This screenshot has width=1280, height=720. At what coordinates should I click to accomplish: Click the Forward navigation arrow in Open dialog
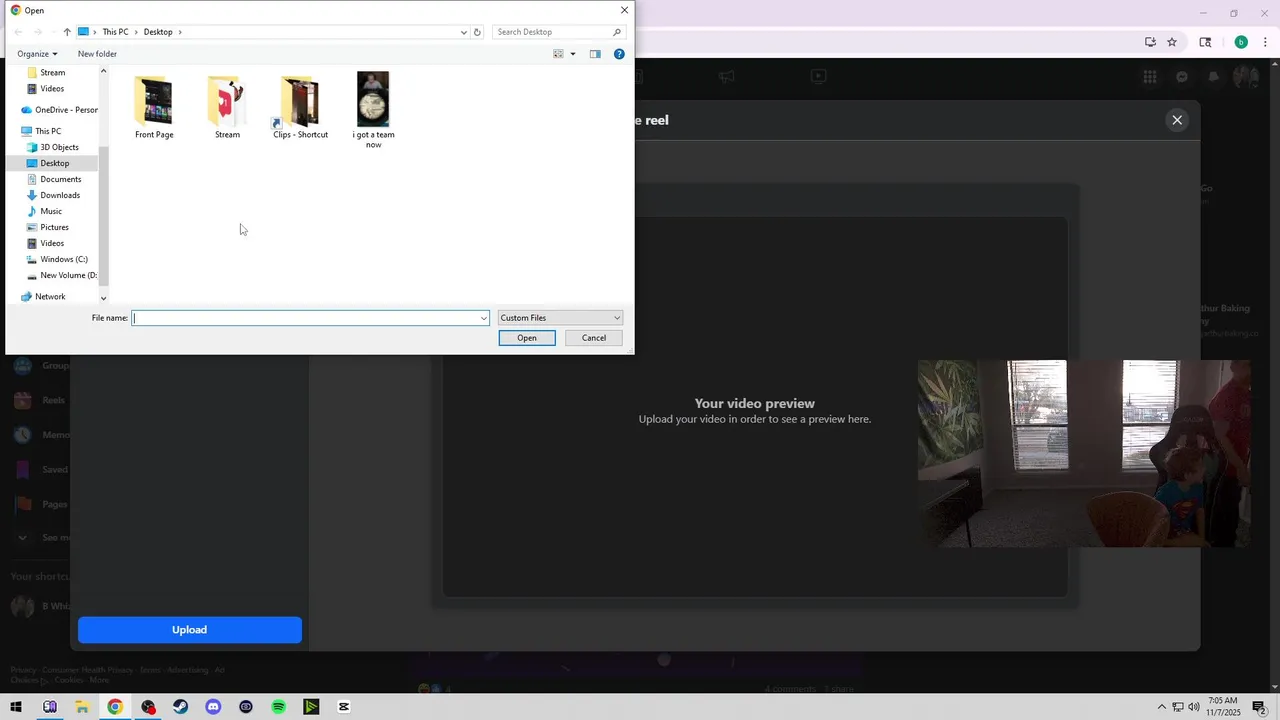(x=37, y=32)
